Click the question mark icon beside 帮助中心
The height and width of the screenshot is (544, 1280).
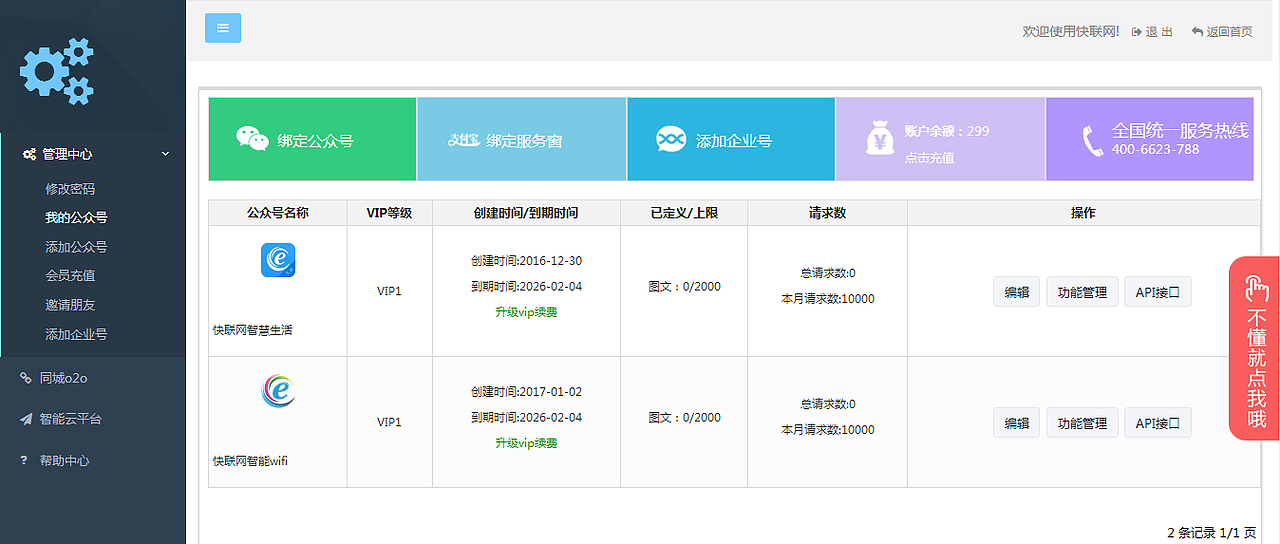click(x=24, y=460)
